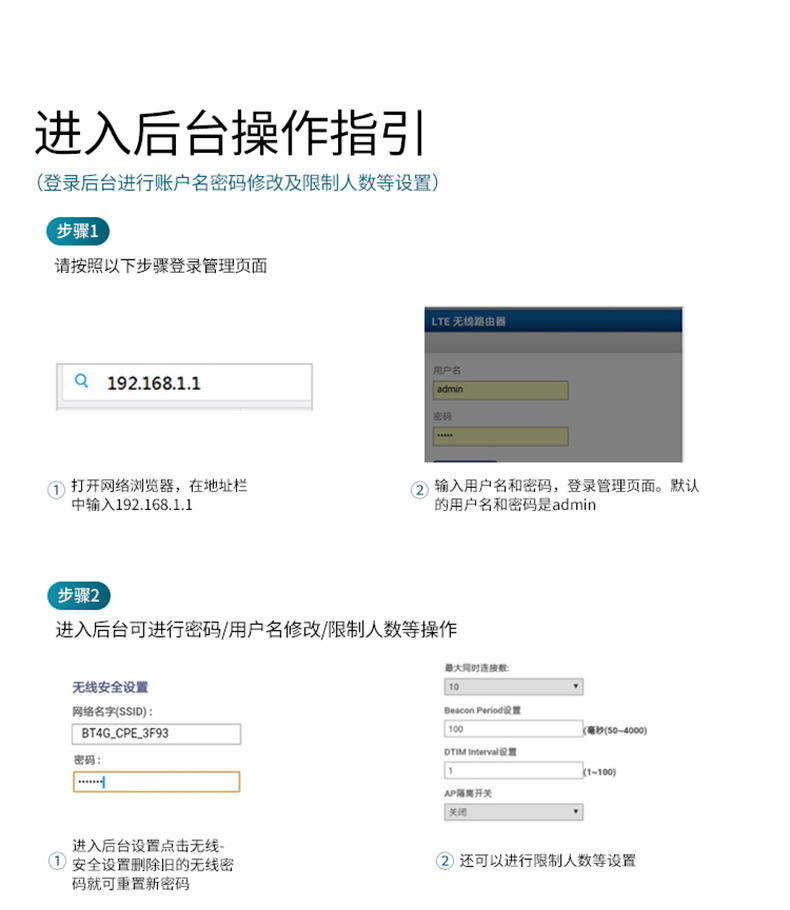Click the LTE 无线路由器 header bar
Screen dimensions: 790x910
553,320
